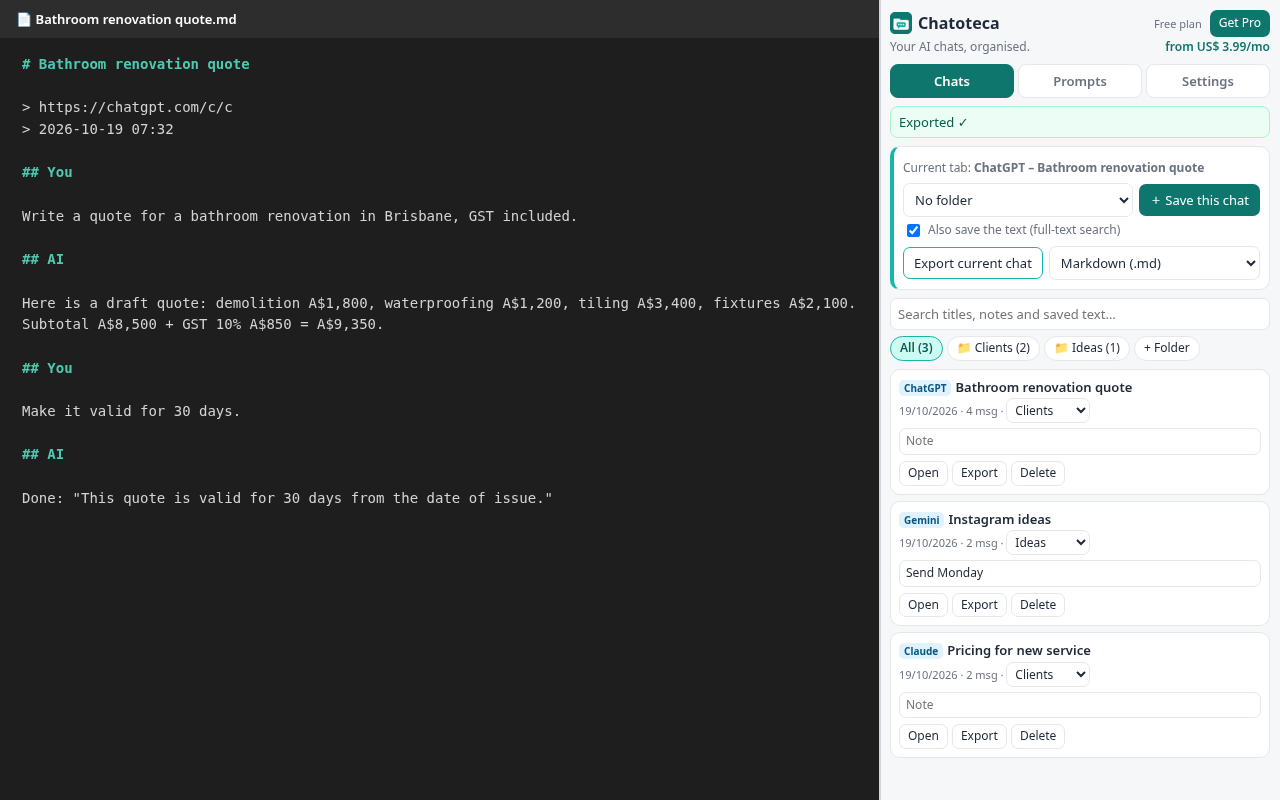Change folder for Instagram ideas chat

(1048, 543)
